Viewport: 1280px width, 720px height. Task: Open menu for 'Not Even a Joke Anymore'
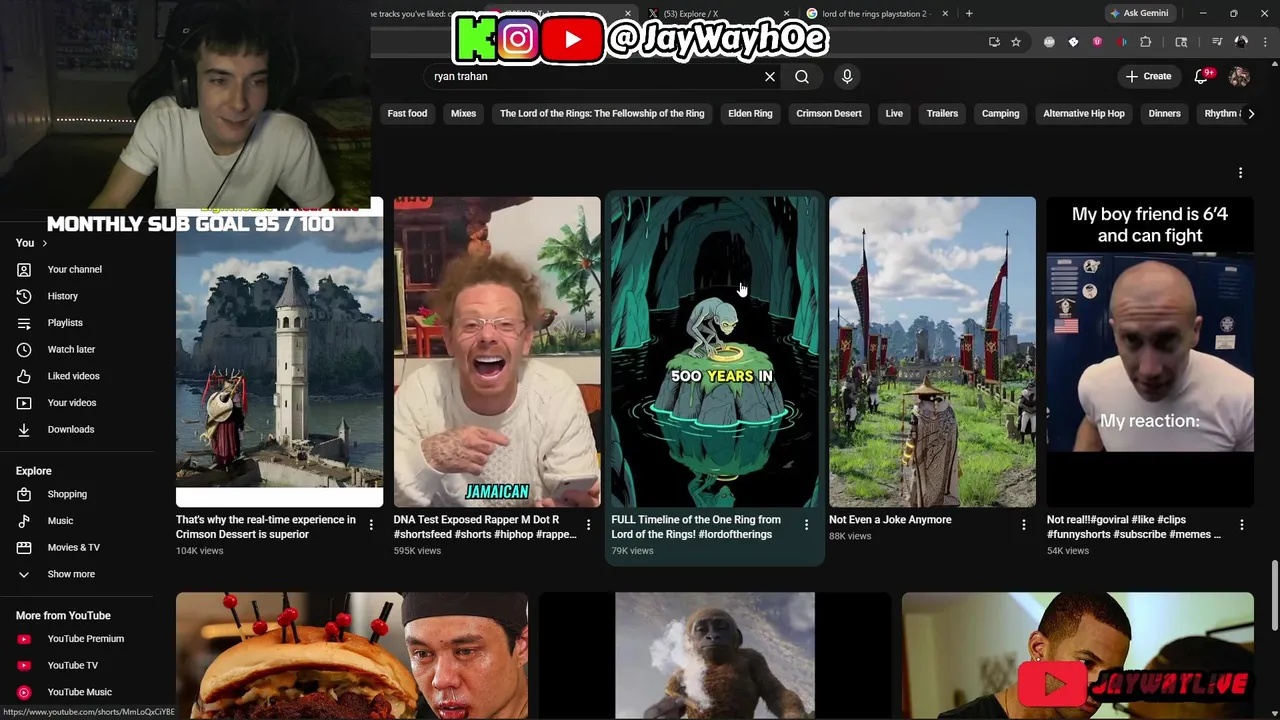click(x=1023, y=525)
